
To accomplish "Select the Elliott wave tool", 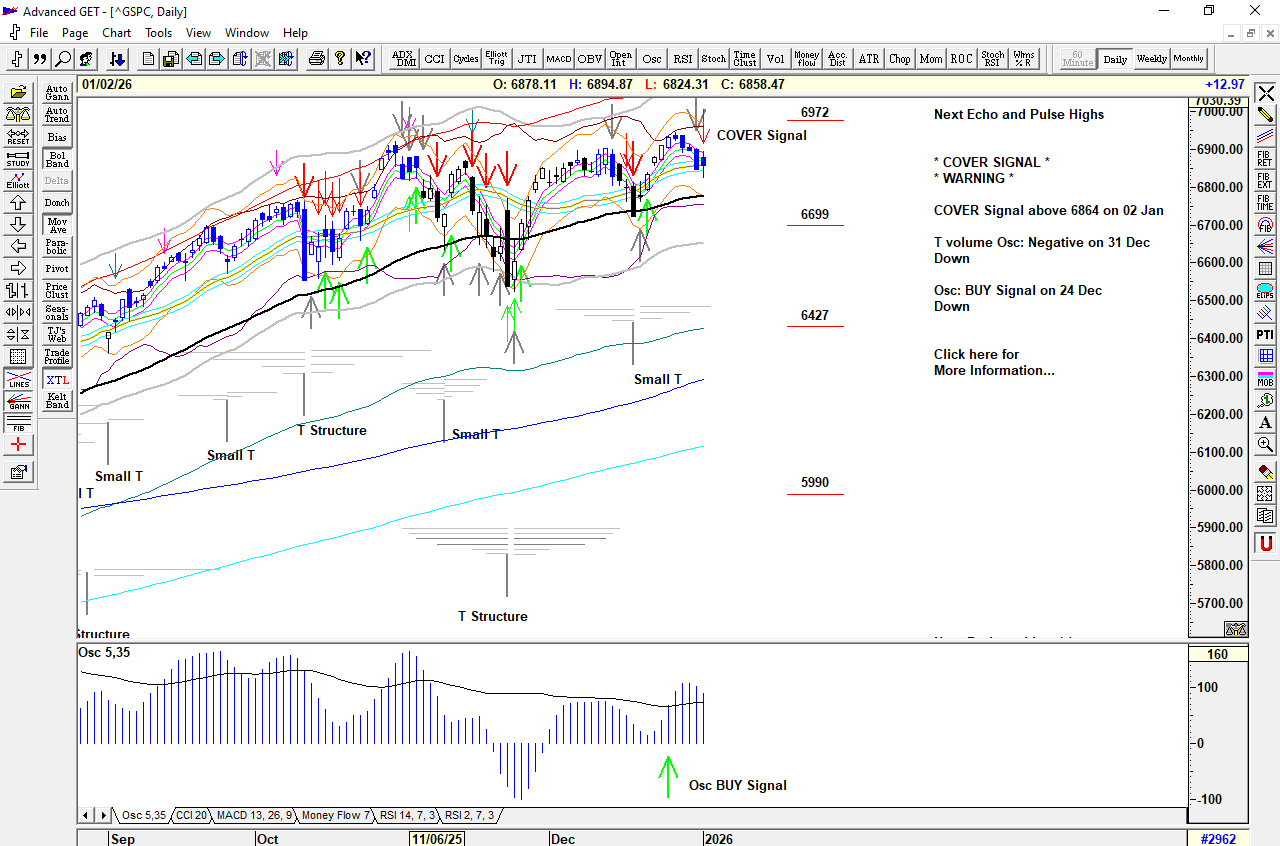I will click(x=18, y=180).
